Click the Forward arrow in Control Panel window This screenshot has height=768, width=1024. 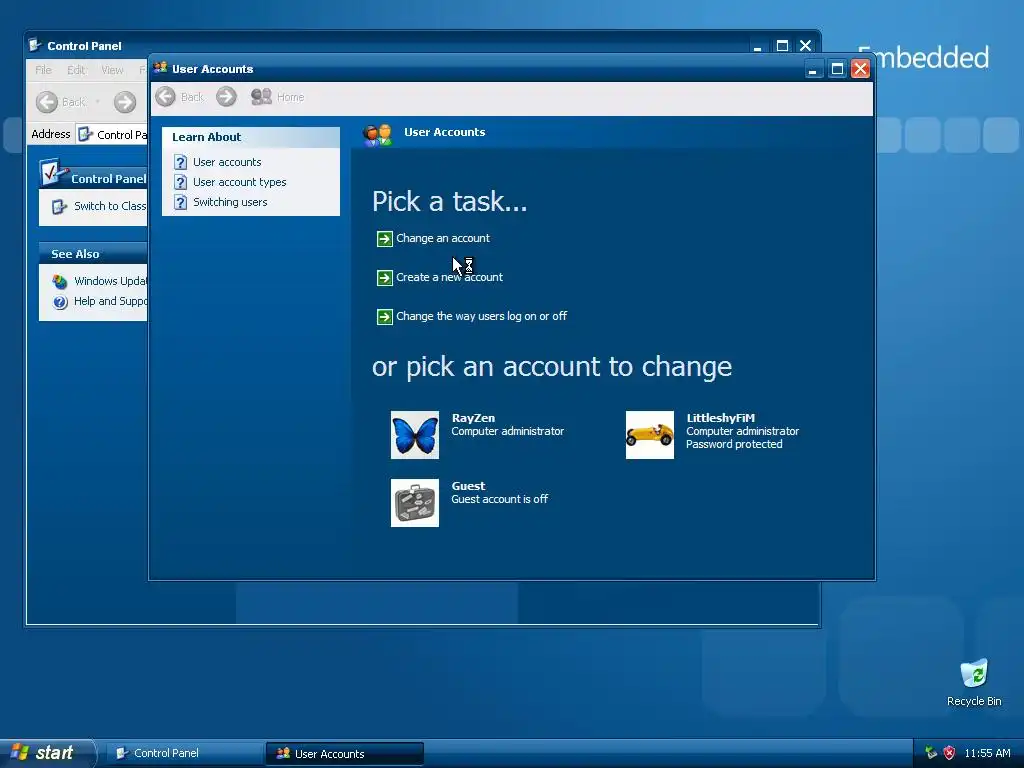pyautogui.click(x=125, y=102)
